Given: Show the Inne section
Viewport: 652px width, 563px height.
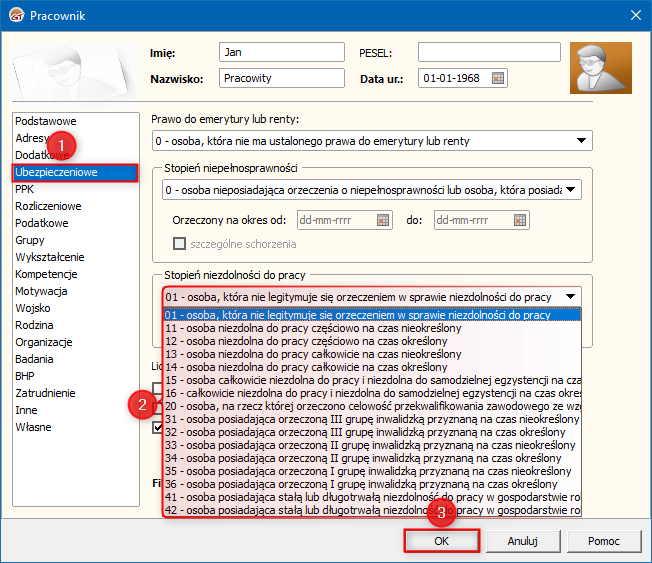Looking at the screenshot, I should coord(75,410).
